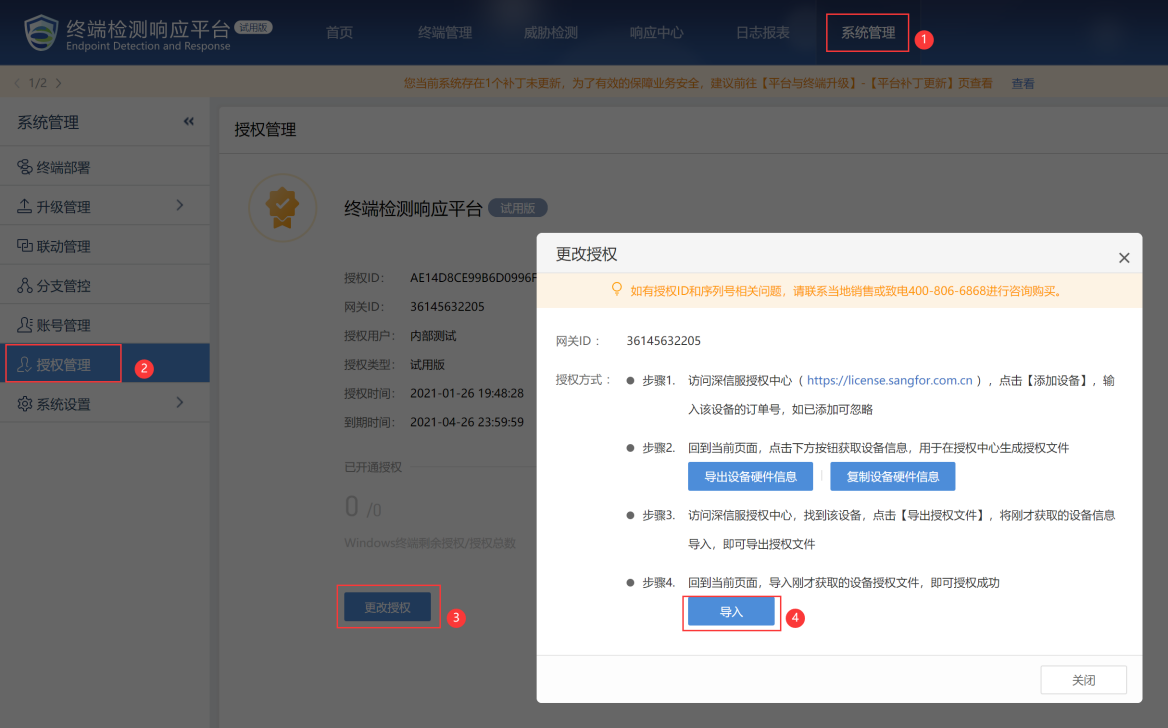Click the 升级管理 upload icon

click(25, 206)
